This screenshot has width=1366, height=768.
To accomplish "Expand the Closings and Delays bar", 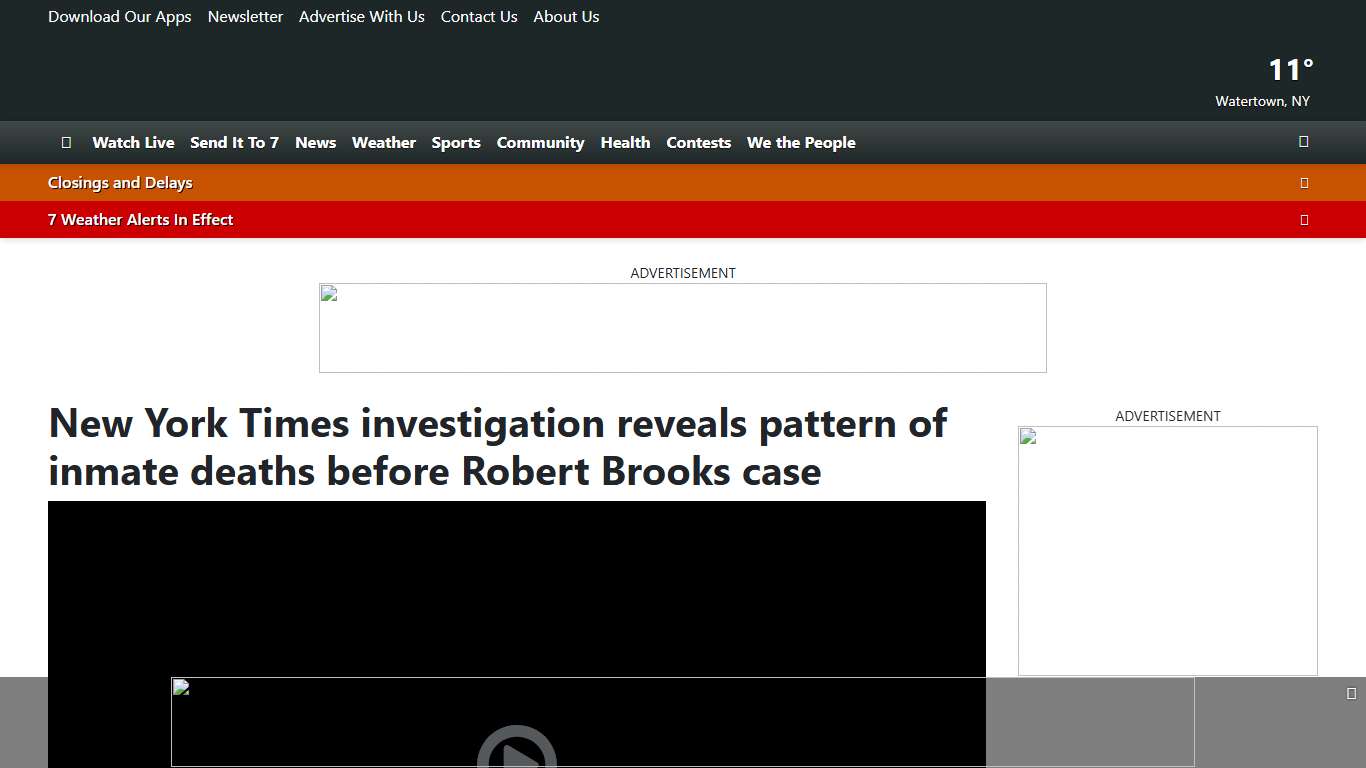I will [1304, 182].
